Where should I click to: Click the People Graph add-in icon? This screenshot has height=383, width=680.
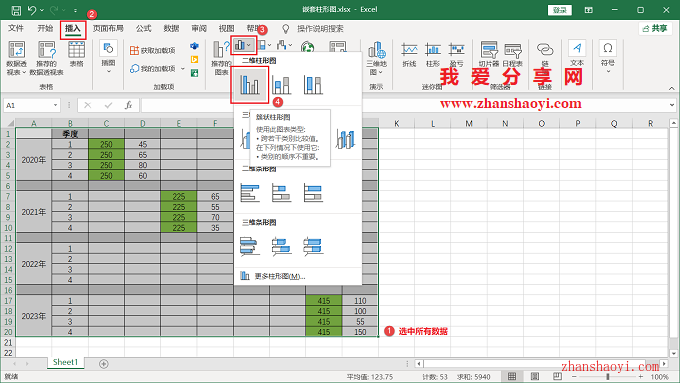click(x=194, y=73)
